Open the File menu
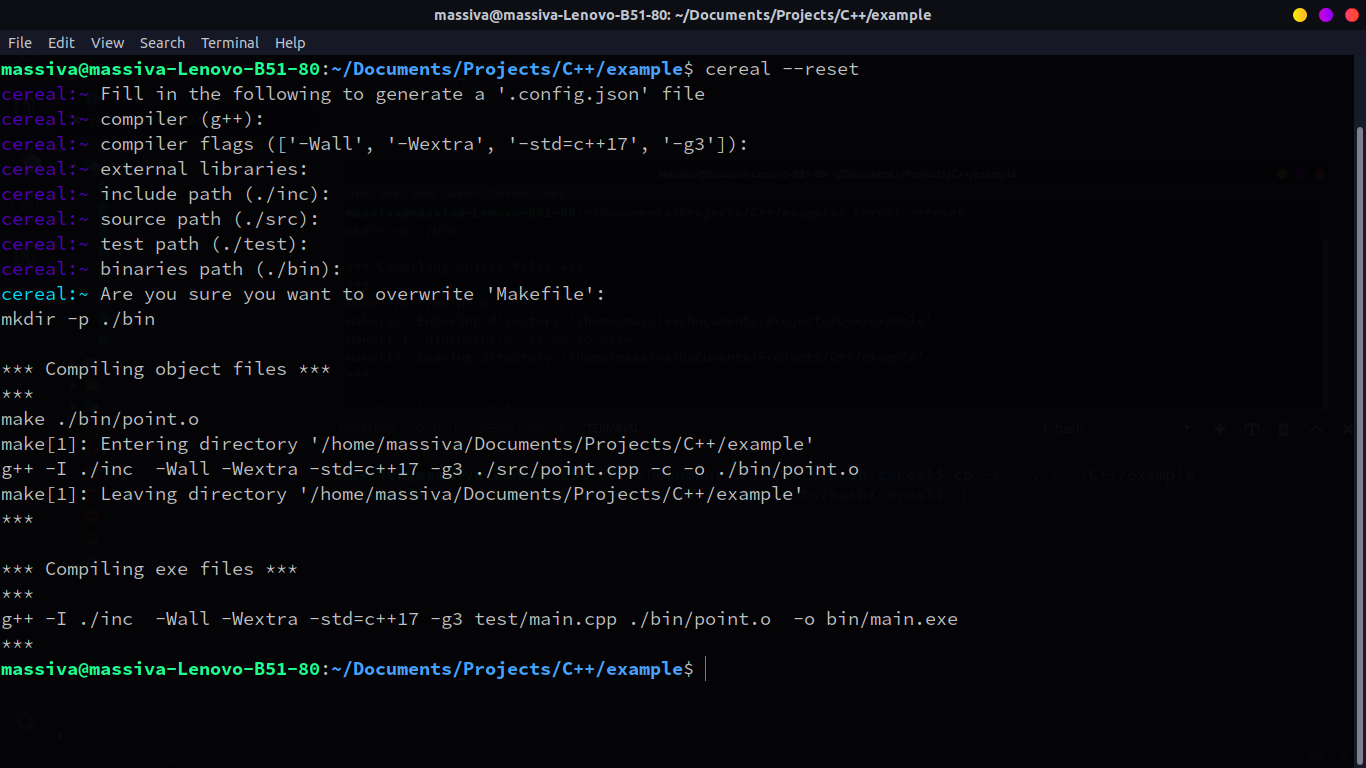Image resolution: width=1366 pixels, height=768 pixels. point(20,43)
